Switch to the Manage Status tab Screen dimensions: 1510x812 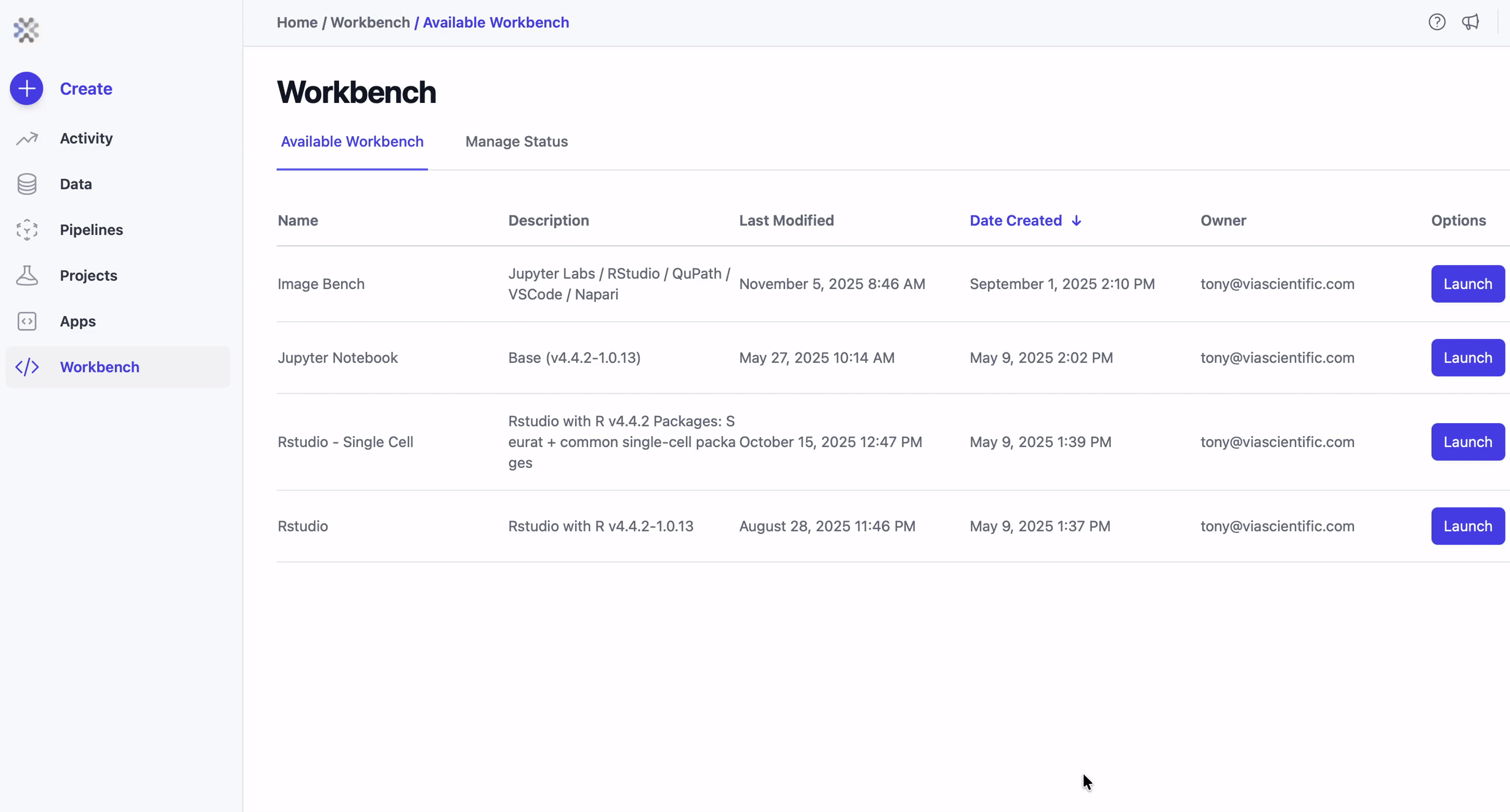pos(516,142)
